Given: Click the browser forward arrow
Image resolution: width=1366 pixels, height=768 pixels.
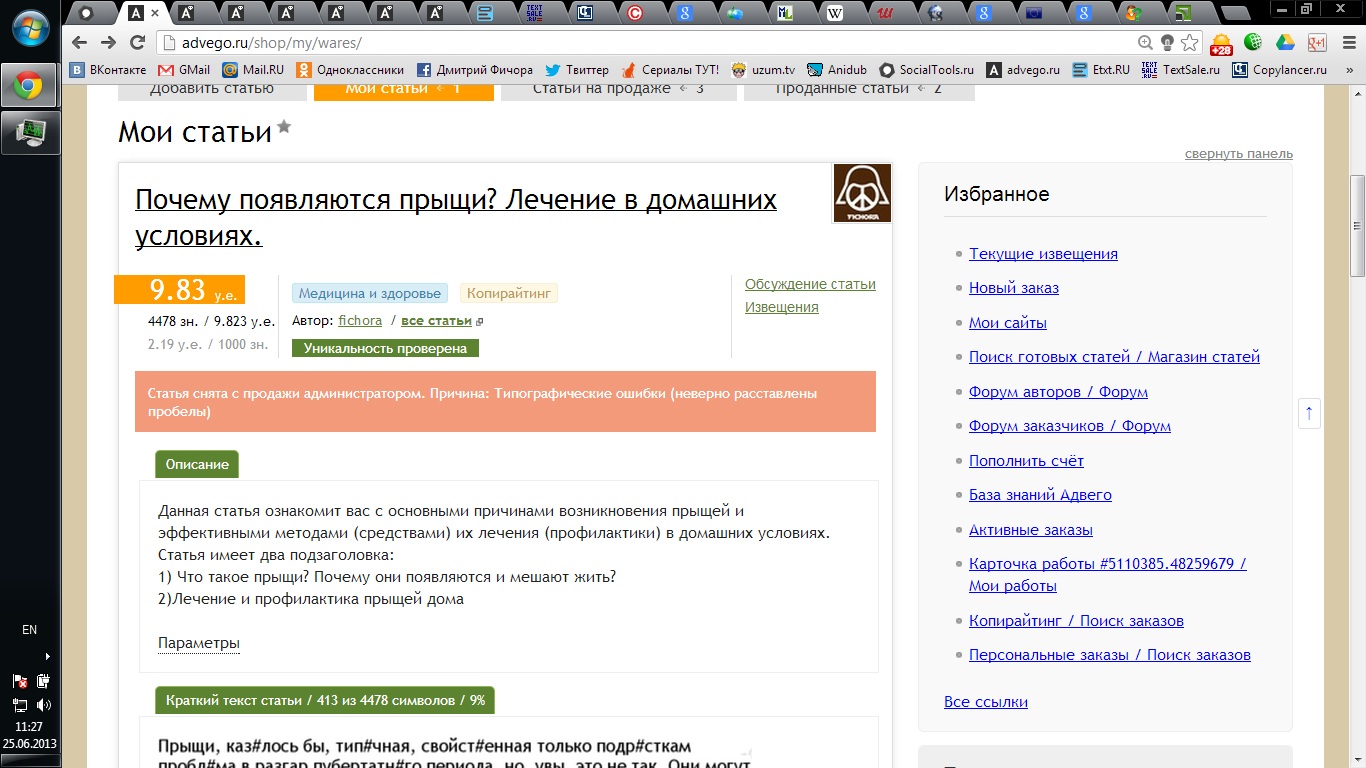Looking at the screenshot, I should [x=108, y=43].
